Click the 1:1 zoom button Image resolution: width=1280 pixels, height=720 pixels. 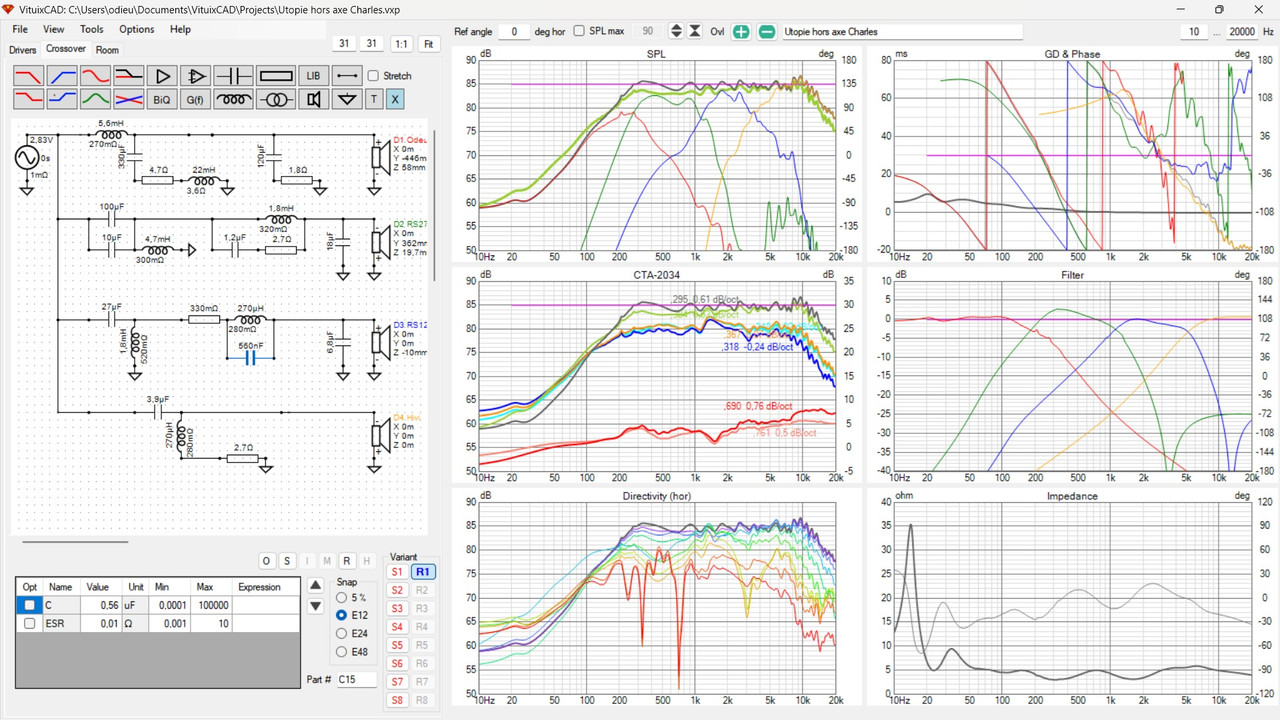pyautogui.click(x=401, y=44)
